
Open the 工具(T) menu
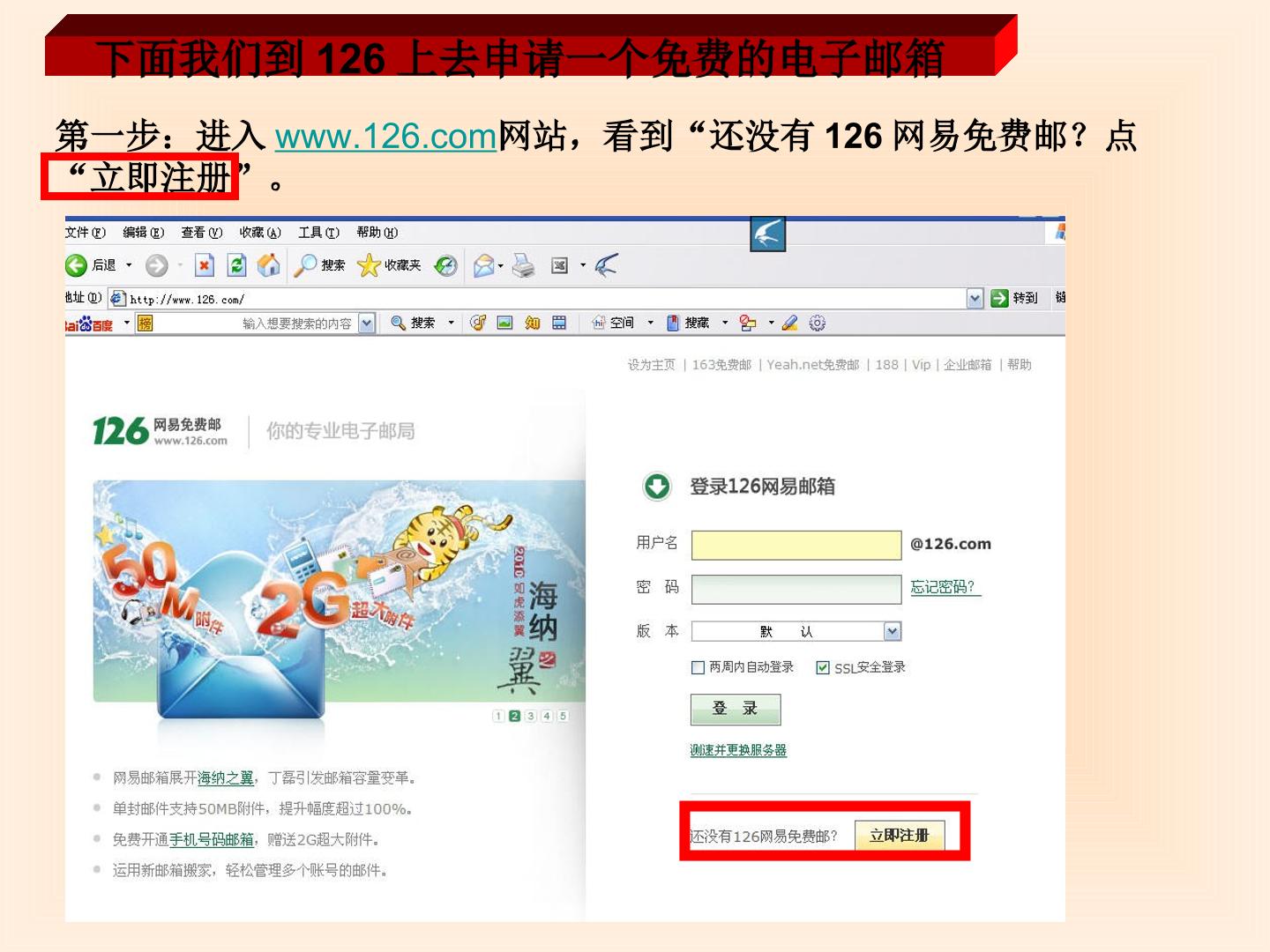(318, 233)
